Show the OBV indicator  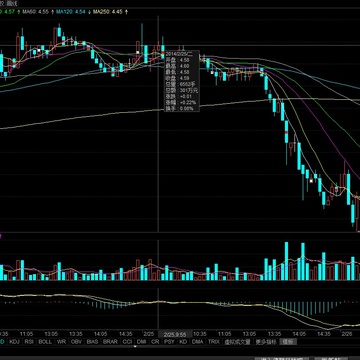pyautogui.click(x=76, y=342)
